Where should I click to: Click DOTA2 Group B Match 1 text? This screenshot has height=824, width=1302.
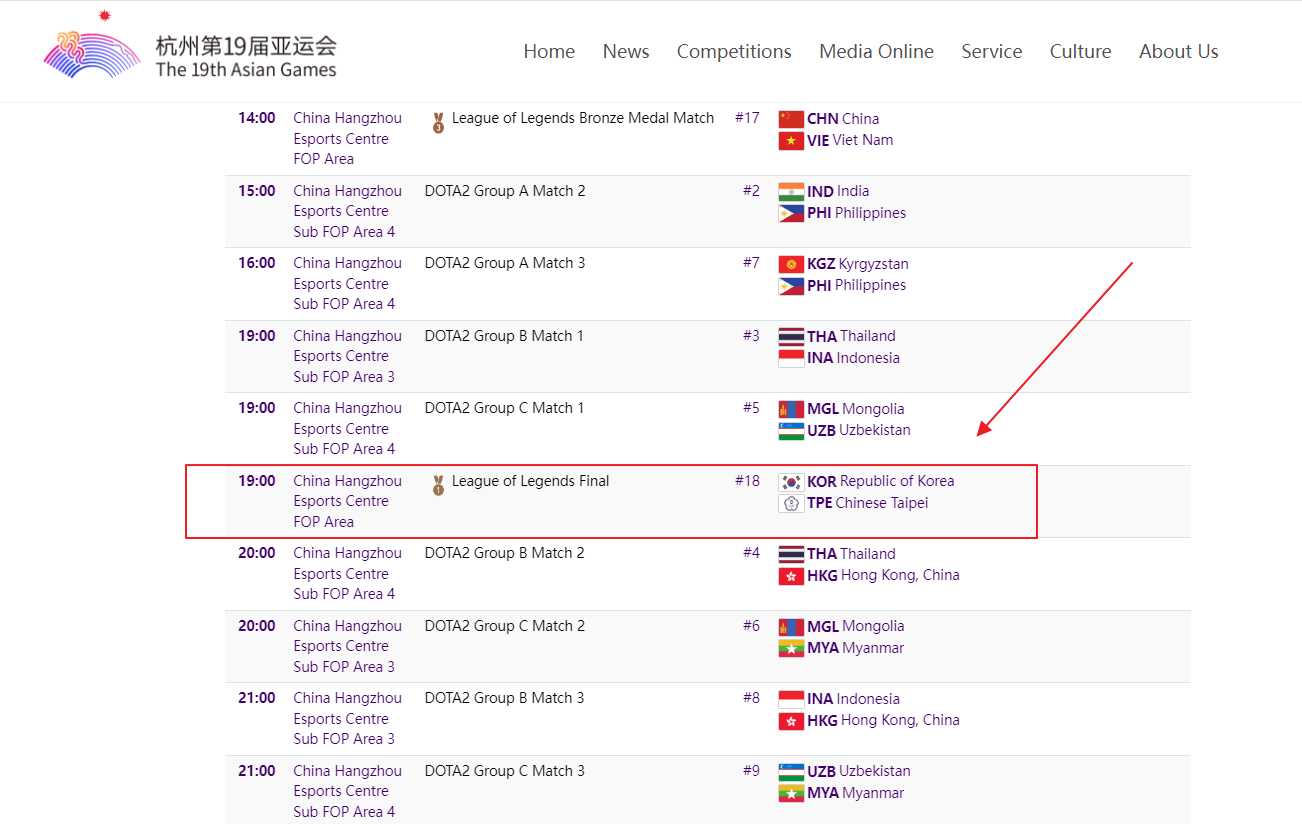[505, 336]
